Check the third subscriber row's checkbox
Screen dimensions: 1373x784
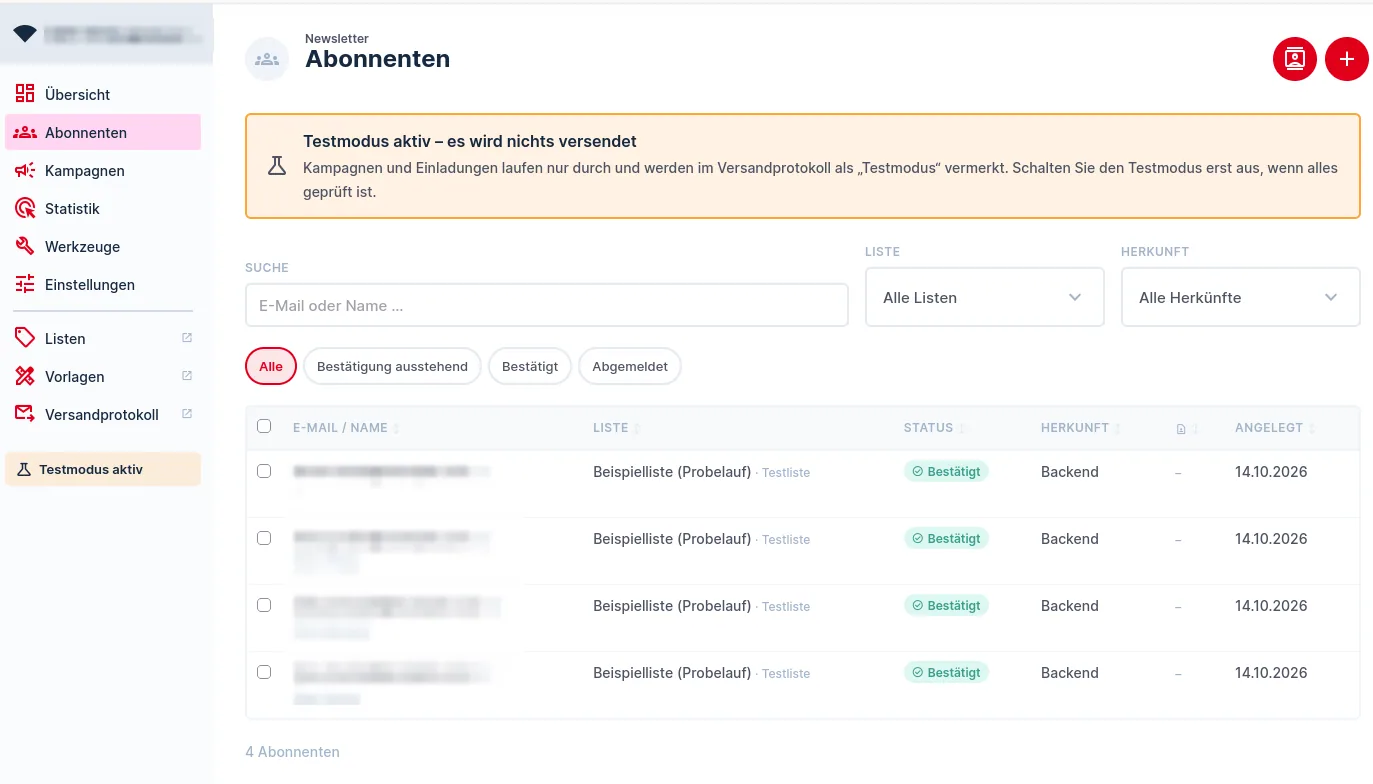click(x=264, y=605)
